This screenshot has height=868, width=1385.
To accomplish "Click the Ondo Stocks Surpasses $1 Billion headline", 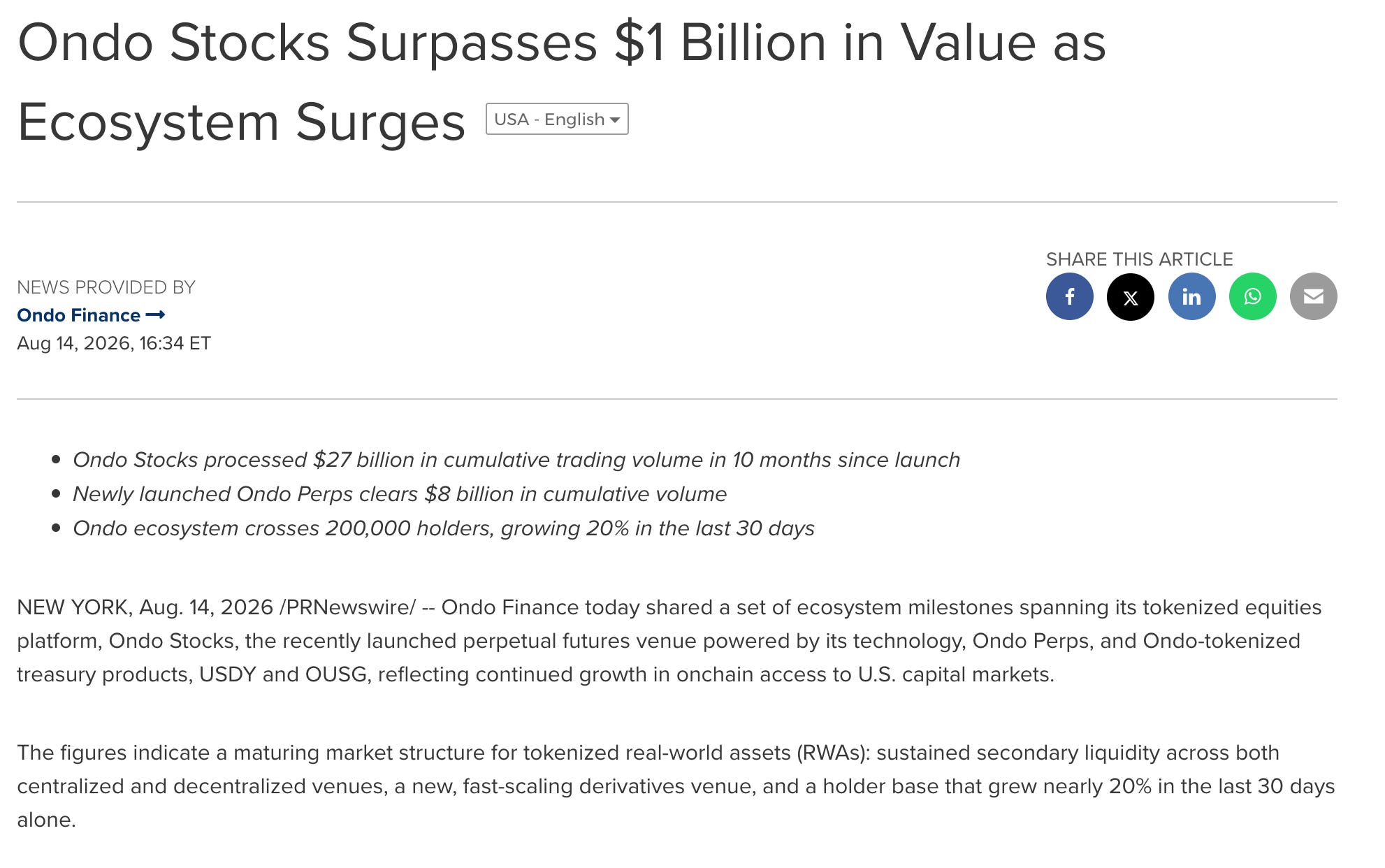I will pyautogui.click(x=561, y=82).
